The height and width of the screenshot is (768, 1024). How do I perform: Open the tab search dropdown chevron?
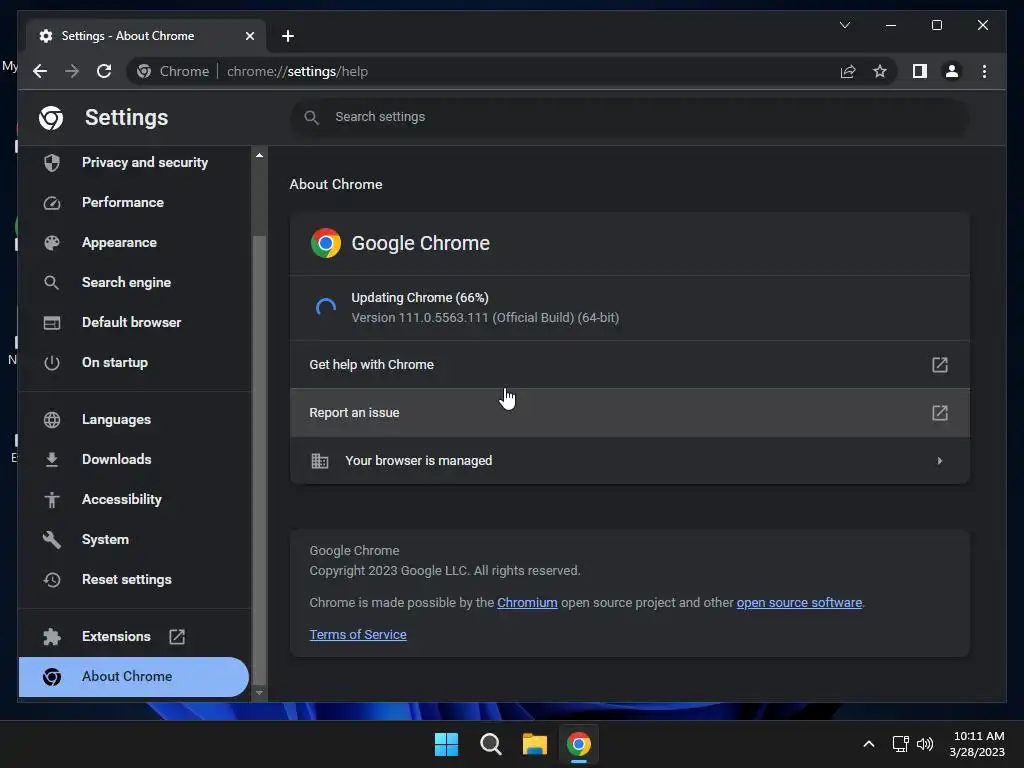pos(845,25)
